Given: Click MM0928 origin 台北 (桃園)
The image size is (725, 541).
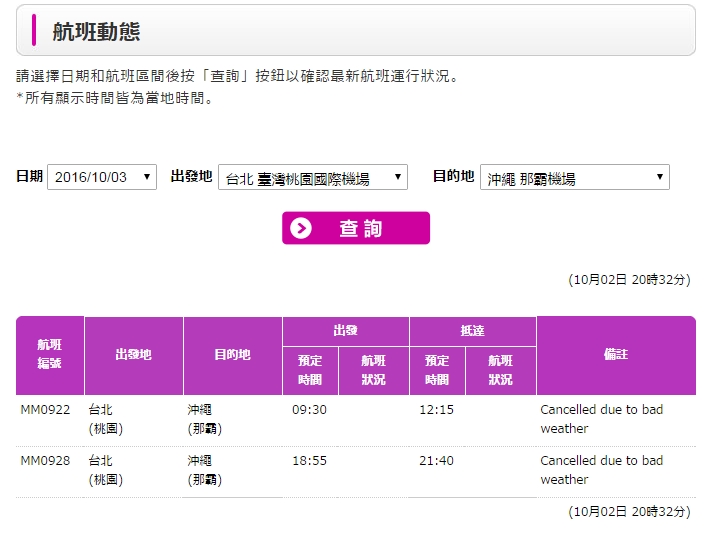Looking at the screenshot, I should tap(106, 470).
